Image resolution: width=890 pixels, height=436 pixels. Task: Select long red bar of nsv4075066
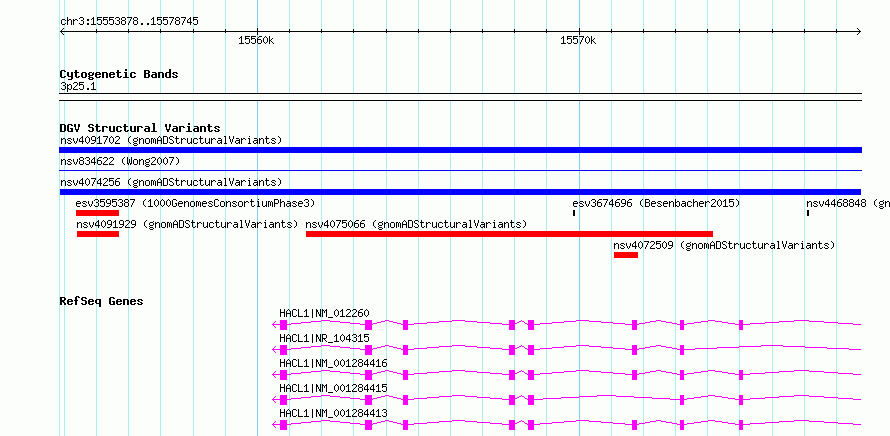click(x=509, y=234)
